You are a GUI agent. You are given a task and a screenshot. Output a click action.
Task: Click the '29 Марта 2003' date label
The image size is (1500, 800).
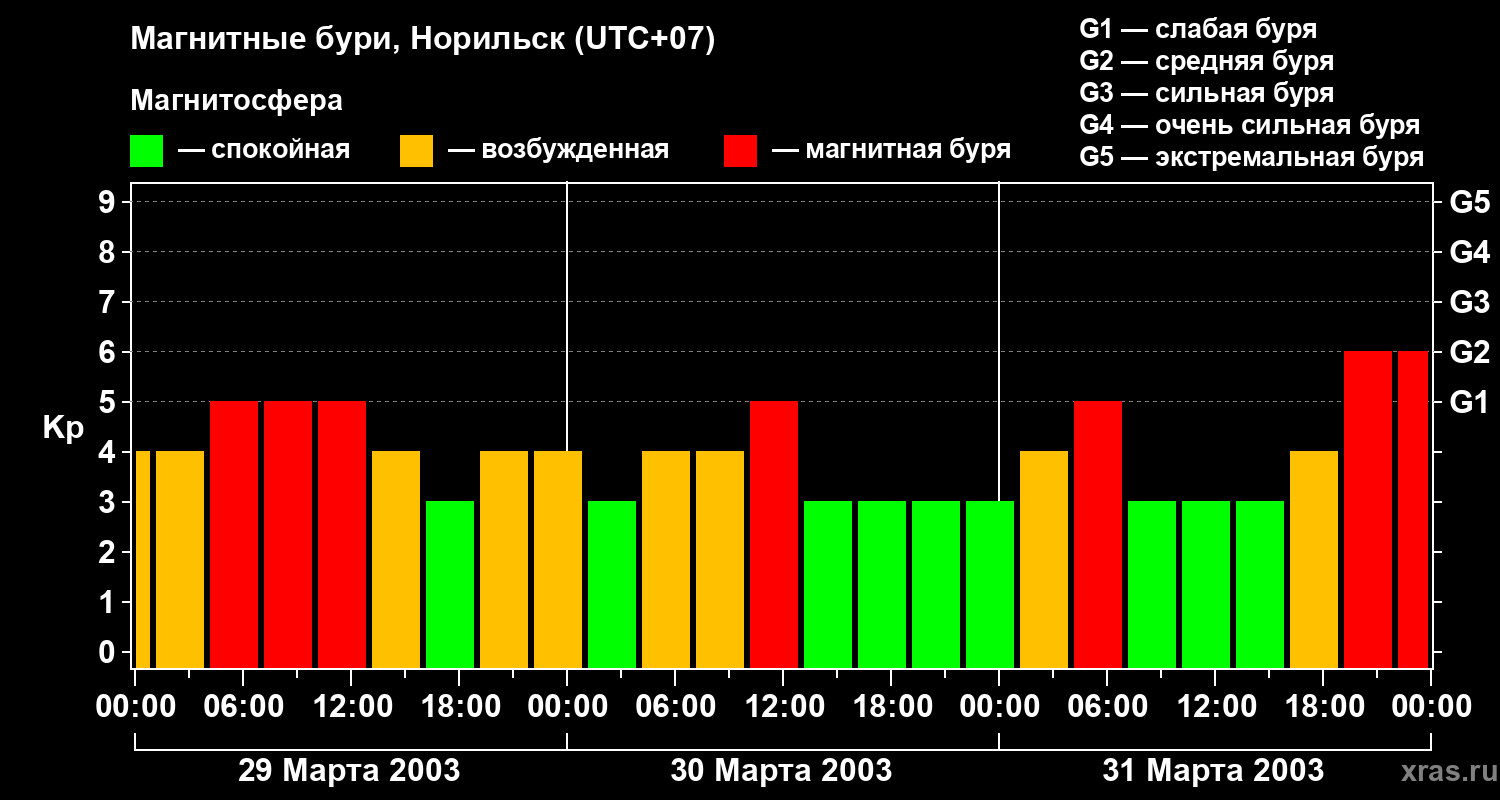[349, 771]
